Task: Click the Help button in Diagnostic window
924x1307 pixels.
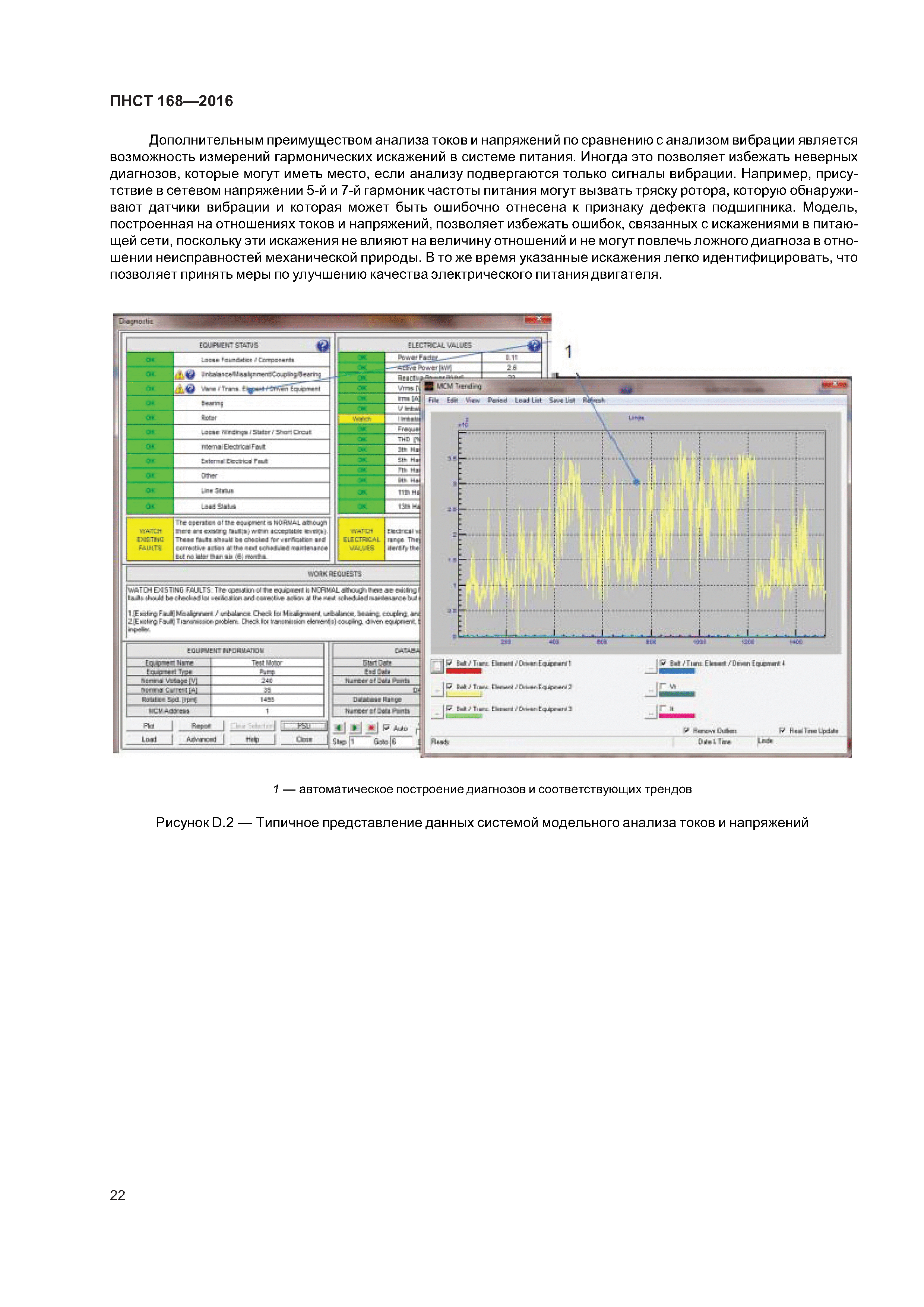Action: click(x=252, y=739)
